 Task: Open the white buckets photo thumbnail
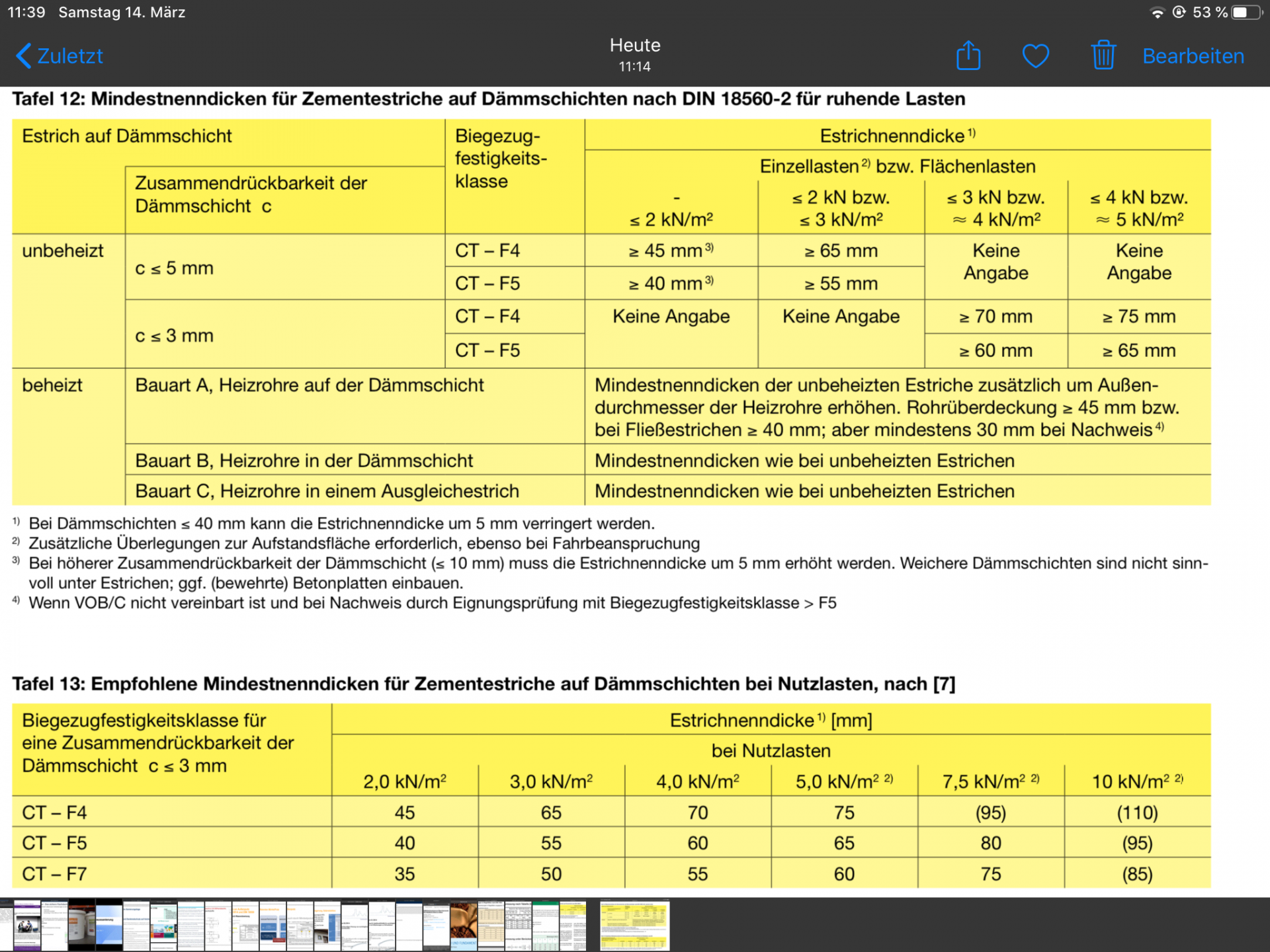[81, 925]
